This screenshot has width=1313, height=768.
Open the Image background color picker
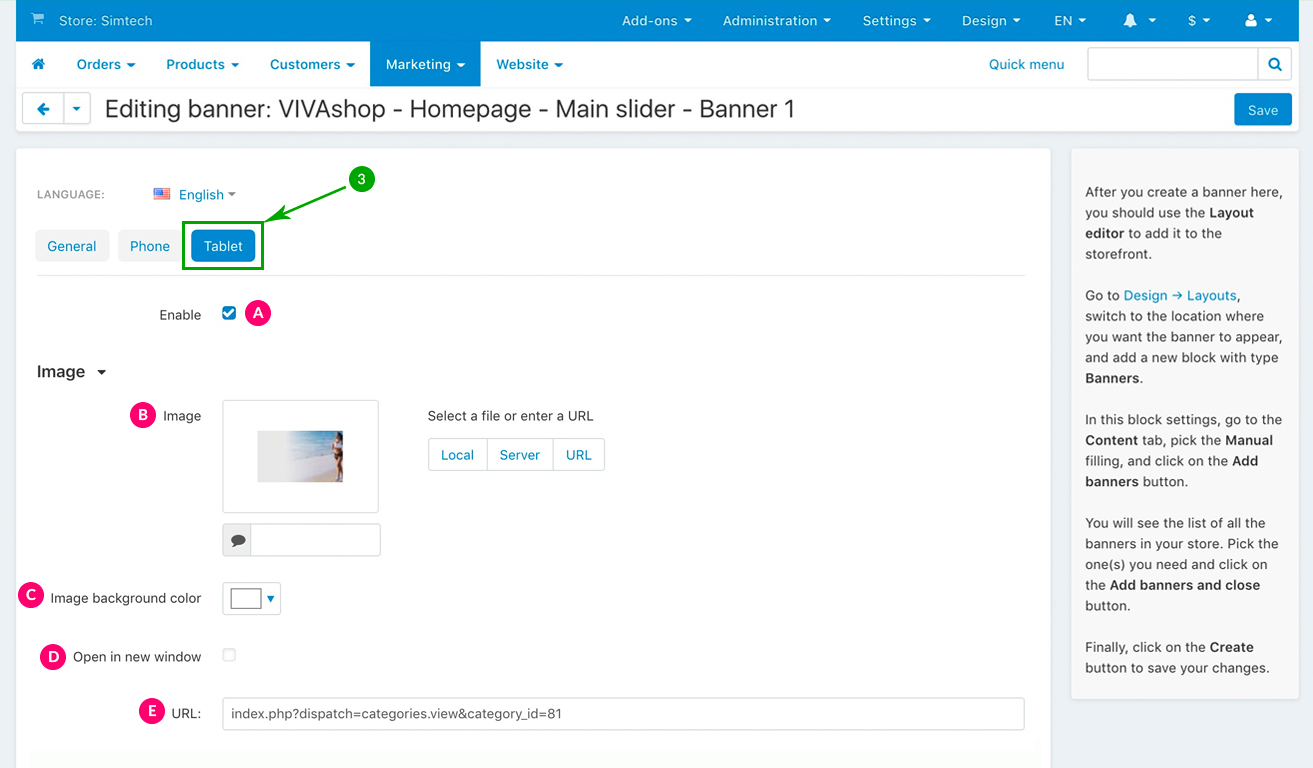click(x=252, y=598)
